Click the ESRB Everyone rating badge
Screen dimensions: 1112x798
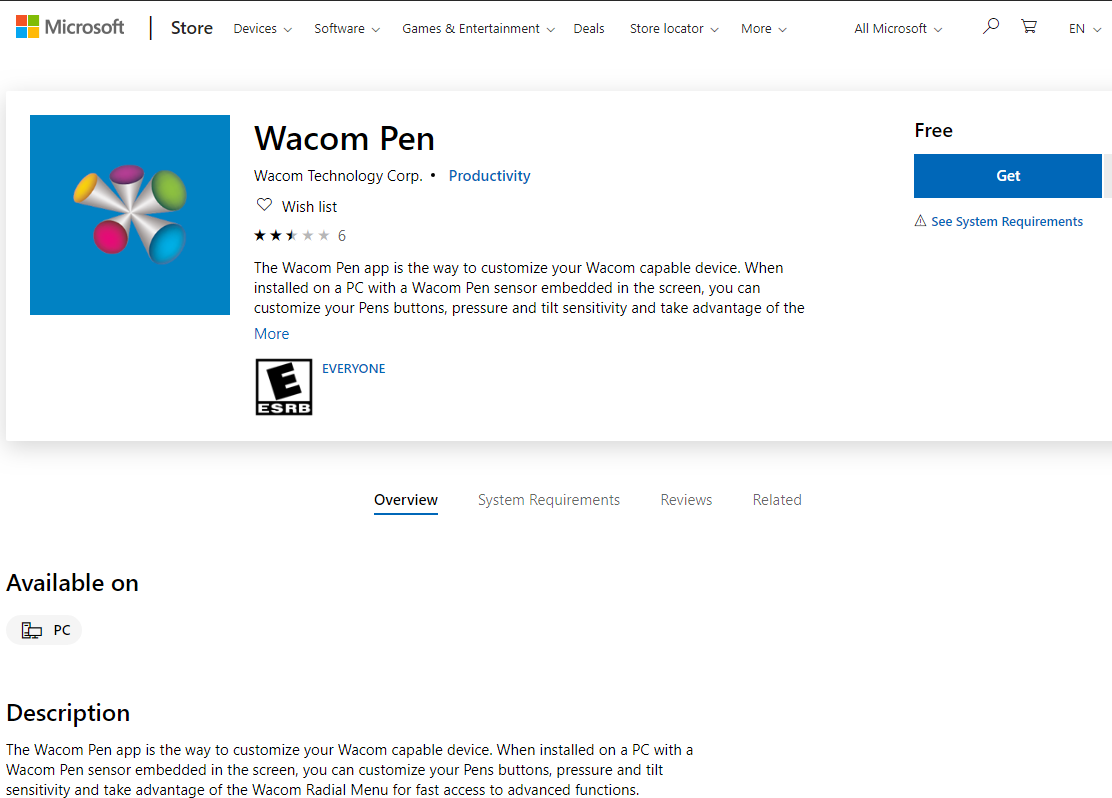(x=284, y=387)
